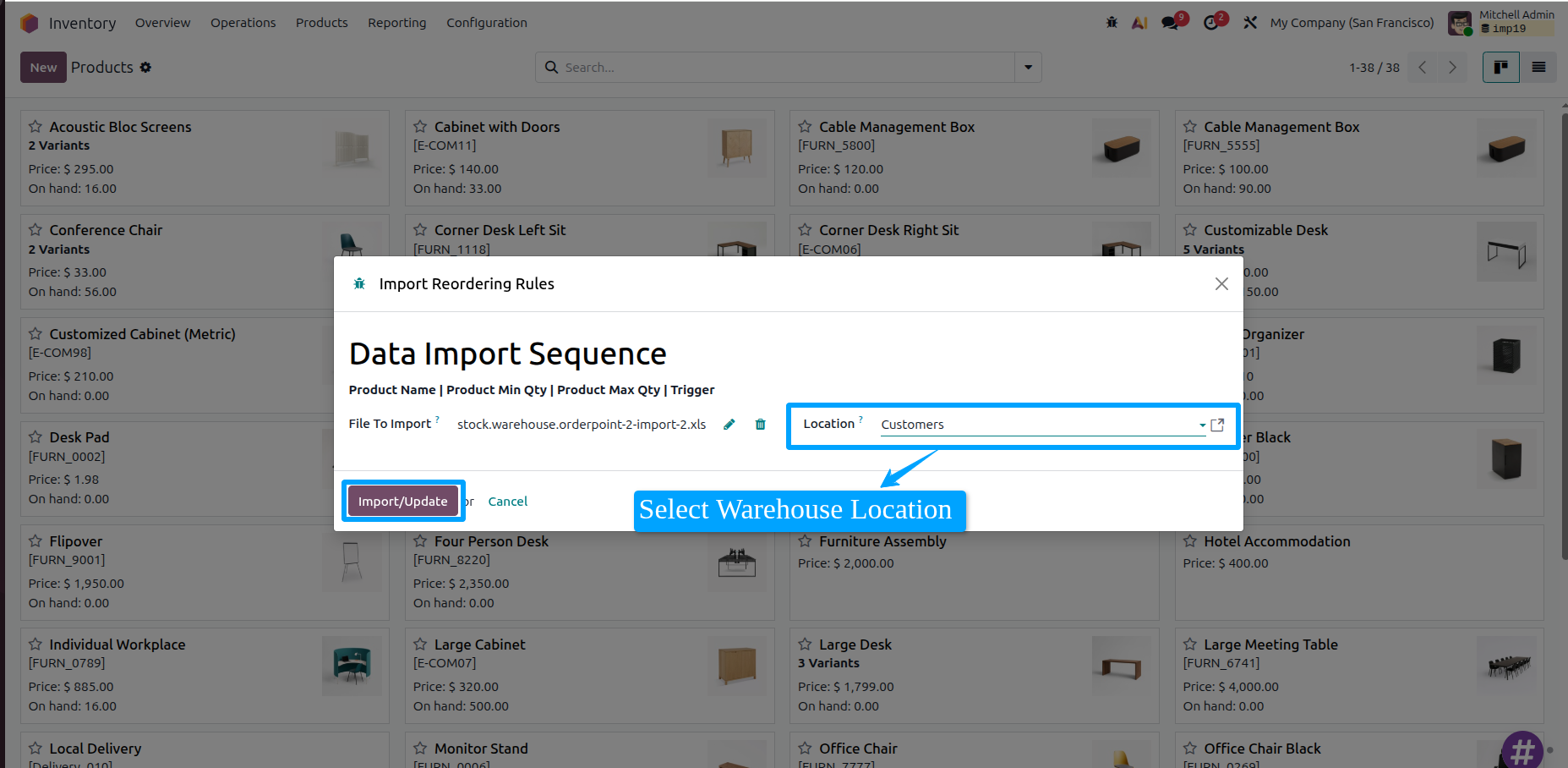The width and height of the screenshot is (1568, 768).
Task: Star the Individual Workplace product
Action: point(36,645)
